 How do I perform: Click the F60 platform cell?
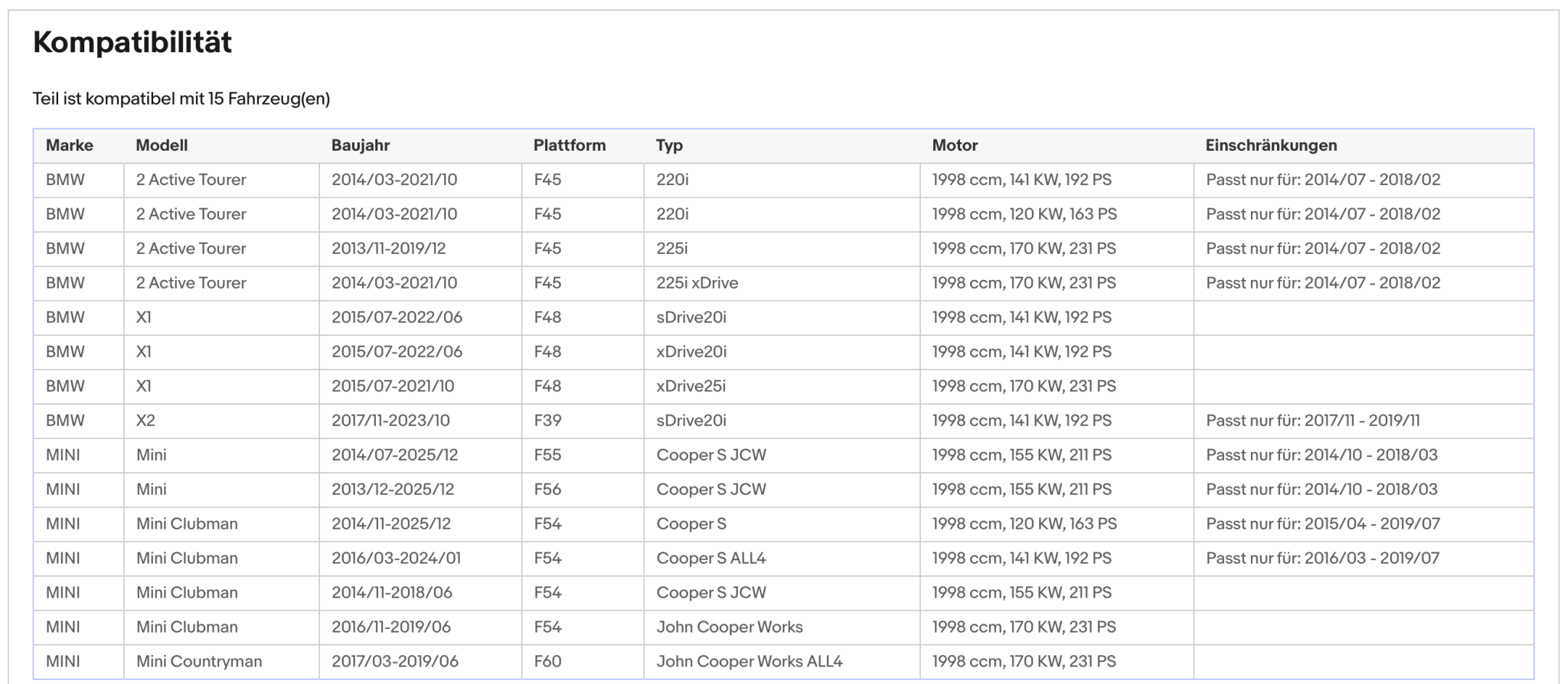click(583, 662)
